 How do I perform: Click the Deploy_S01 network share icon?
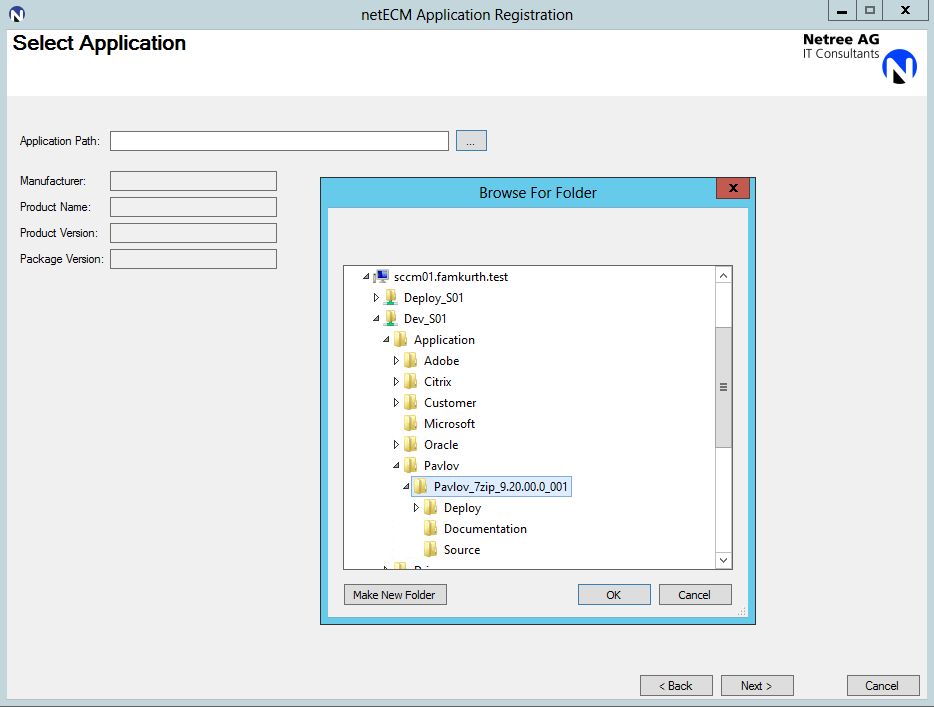point(390,298)
